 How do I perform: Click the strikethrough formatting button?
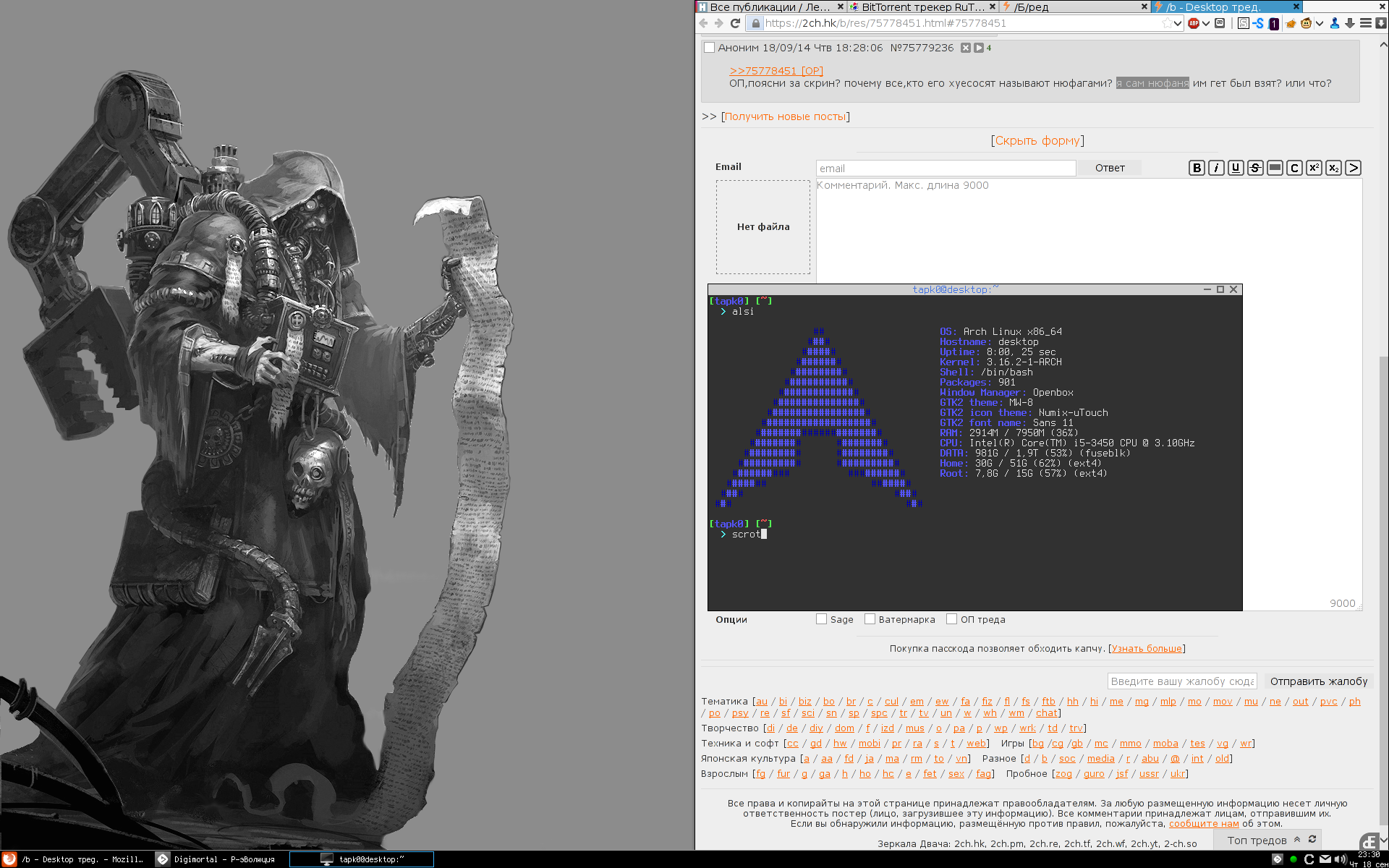coord(1255,168)
